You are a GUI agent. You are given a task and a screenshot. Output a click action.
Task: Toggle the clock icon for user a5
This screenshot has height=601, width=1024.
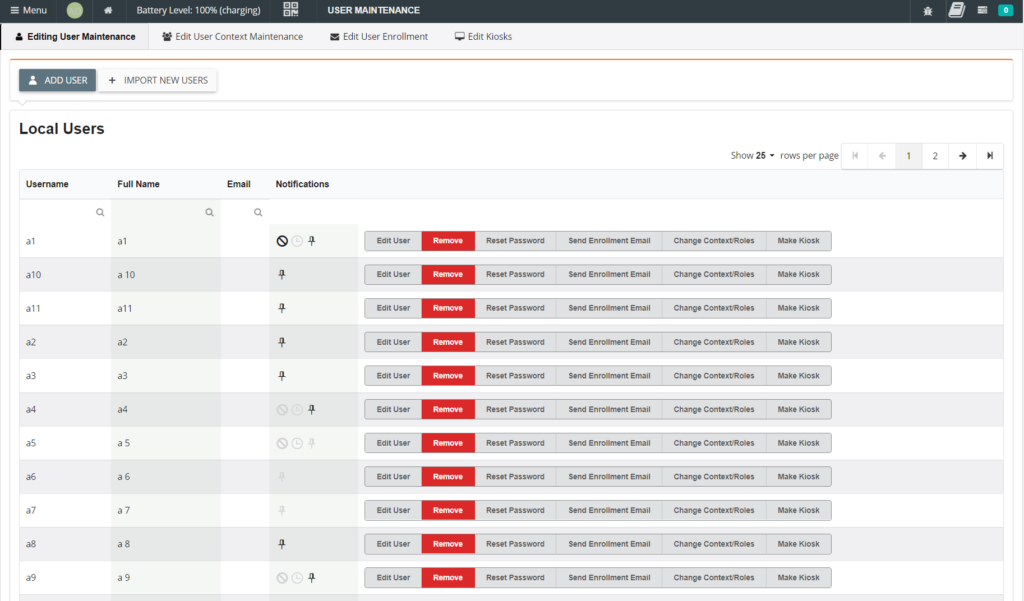point(297,443)
